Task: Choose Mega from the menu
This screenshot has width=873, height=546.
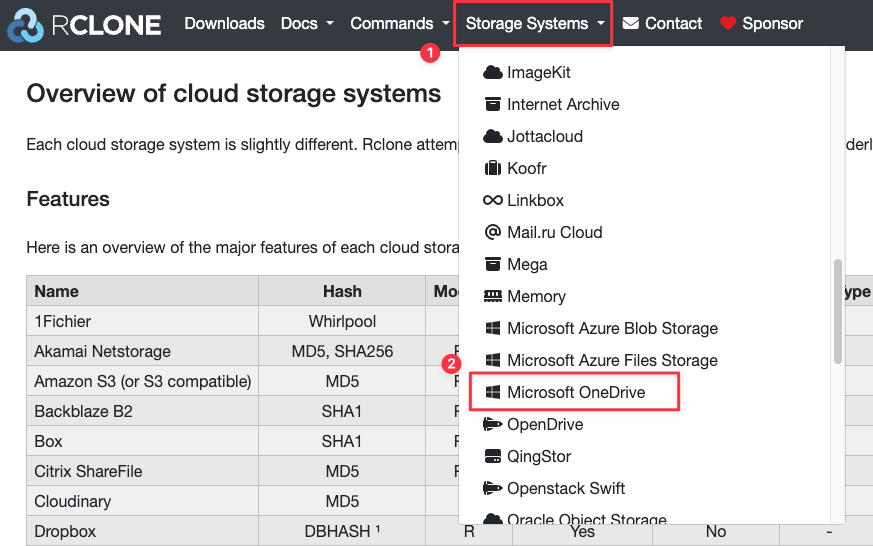Action: point(527,264)
